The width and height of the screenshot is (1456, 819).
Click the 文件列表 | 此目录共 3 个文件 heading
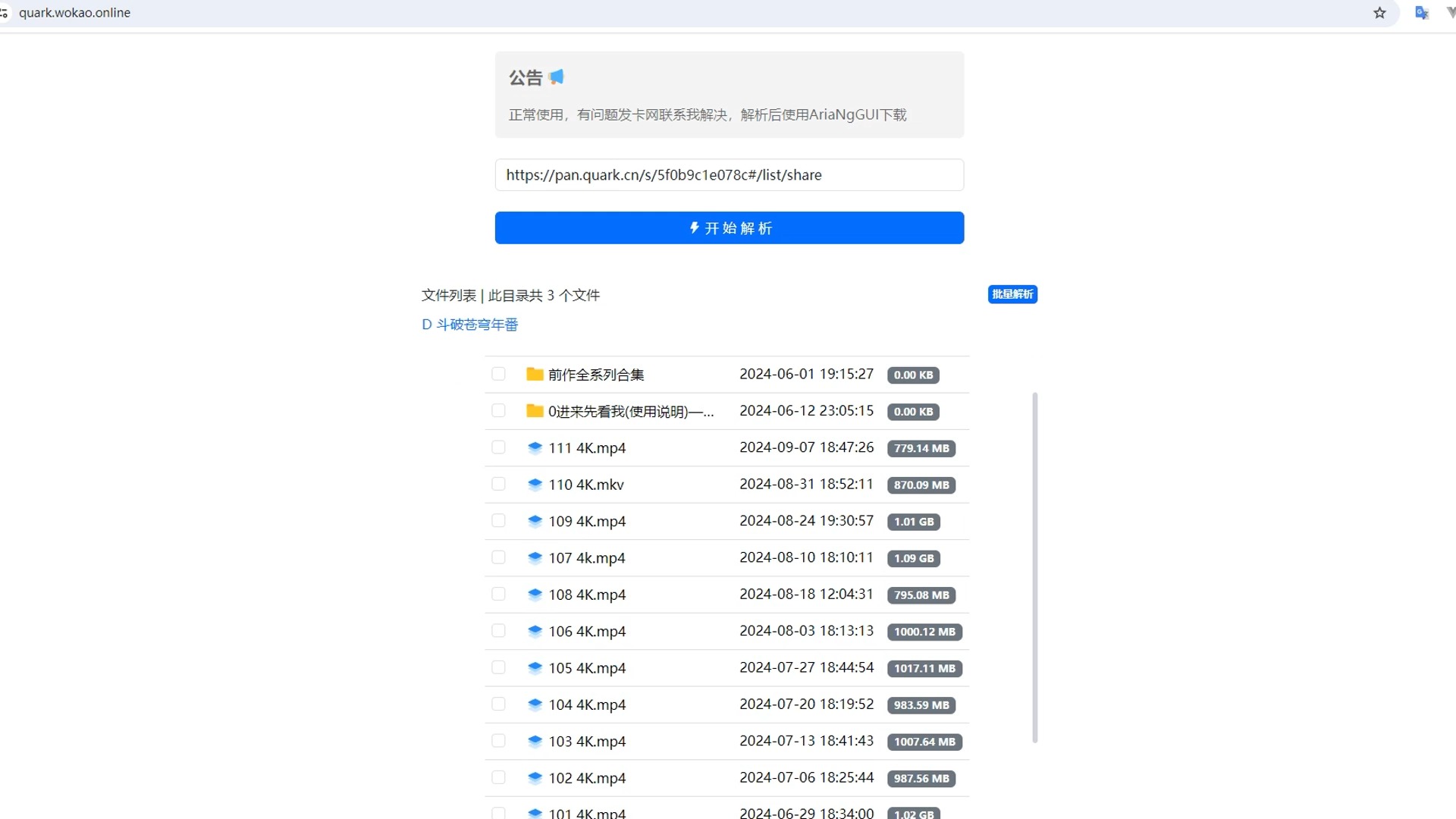click(510, 295)
